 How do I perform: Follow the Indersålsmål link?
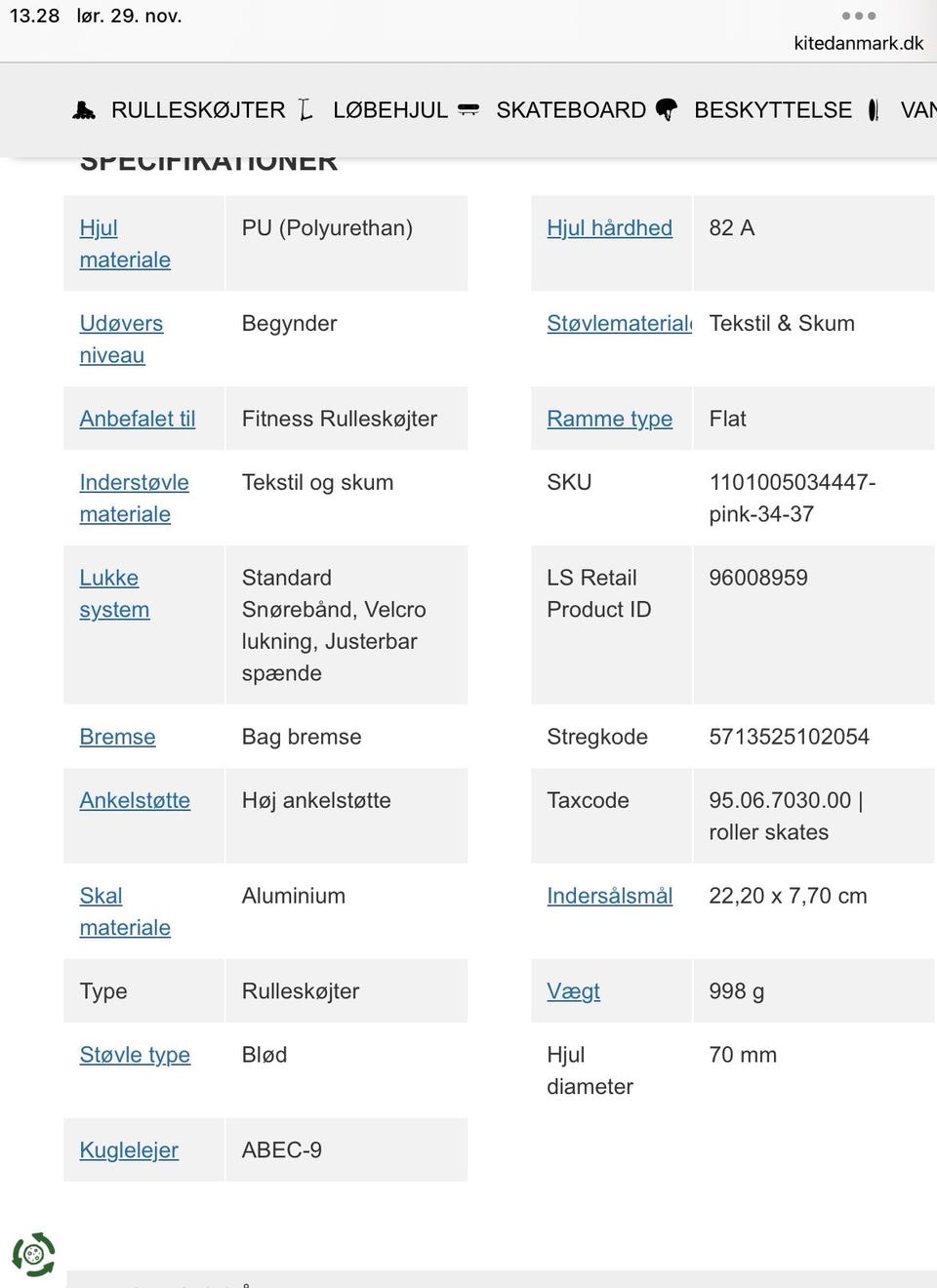pos(609,896)
